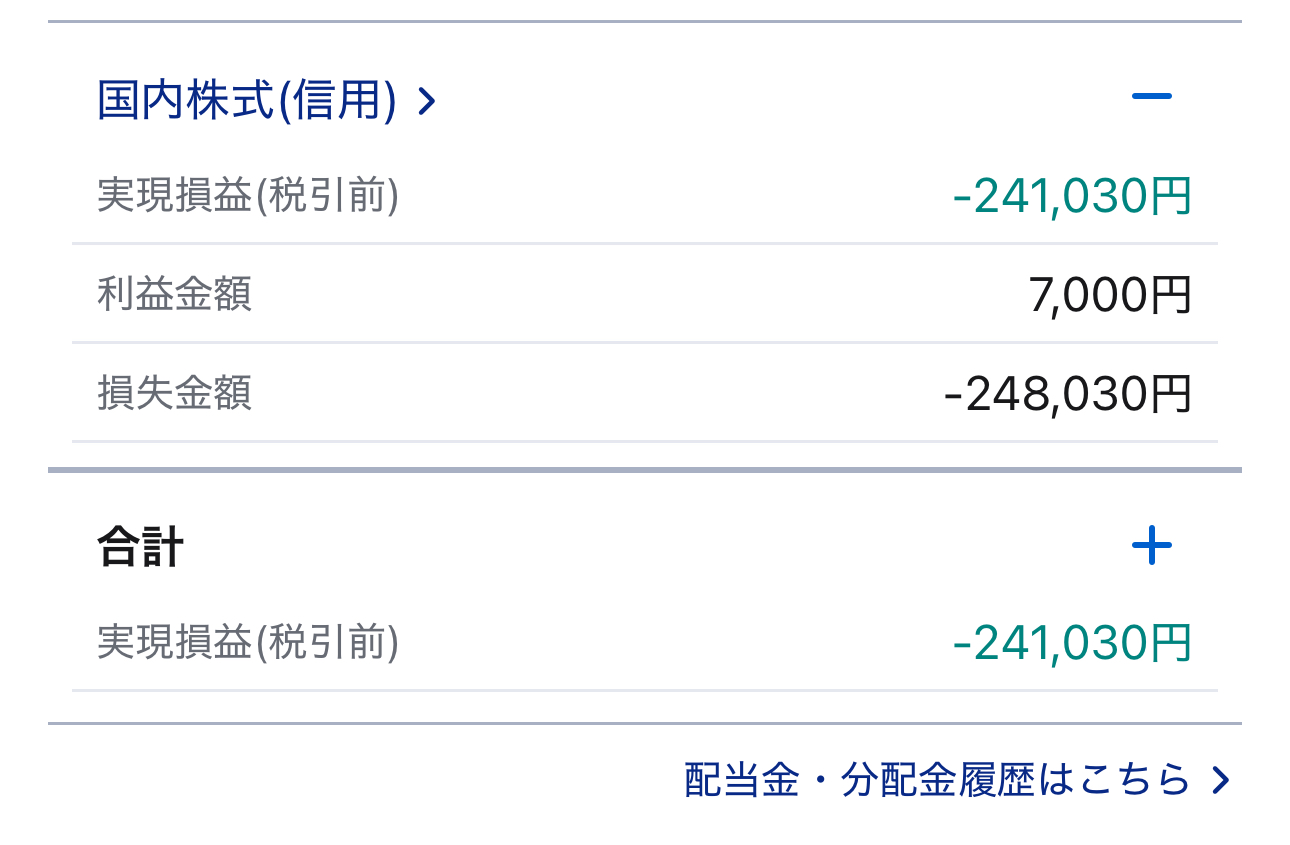Click the divider line just above 配当金・分配金履歴 link
1290x845 pixels.
tap(644, 723)
